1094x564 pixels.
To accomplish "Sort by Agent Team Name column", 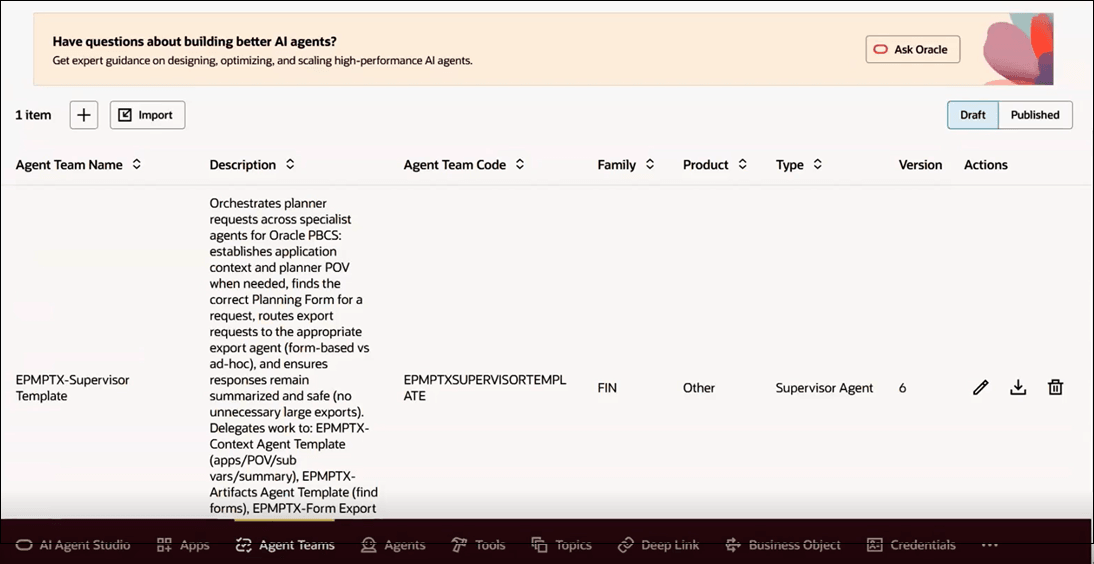I will coord(137,165).
